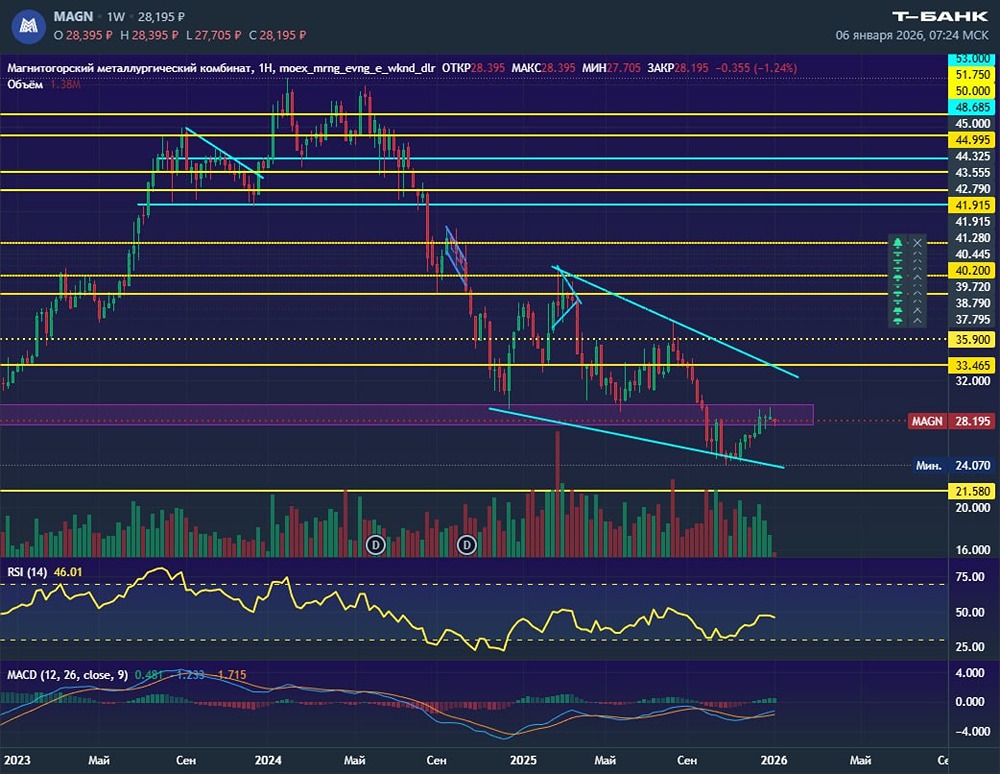The height and width of the screenshot is (774, 1000).
Task: Select the 50.000 yellow price label
Action: click(973, 91)
